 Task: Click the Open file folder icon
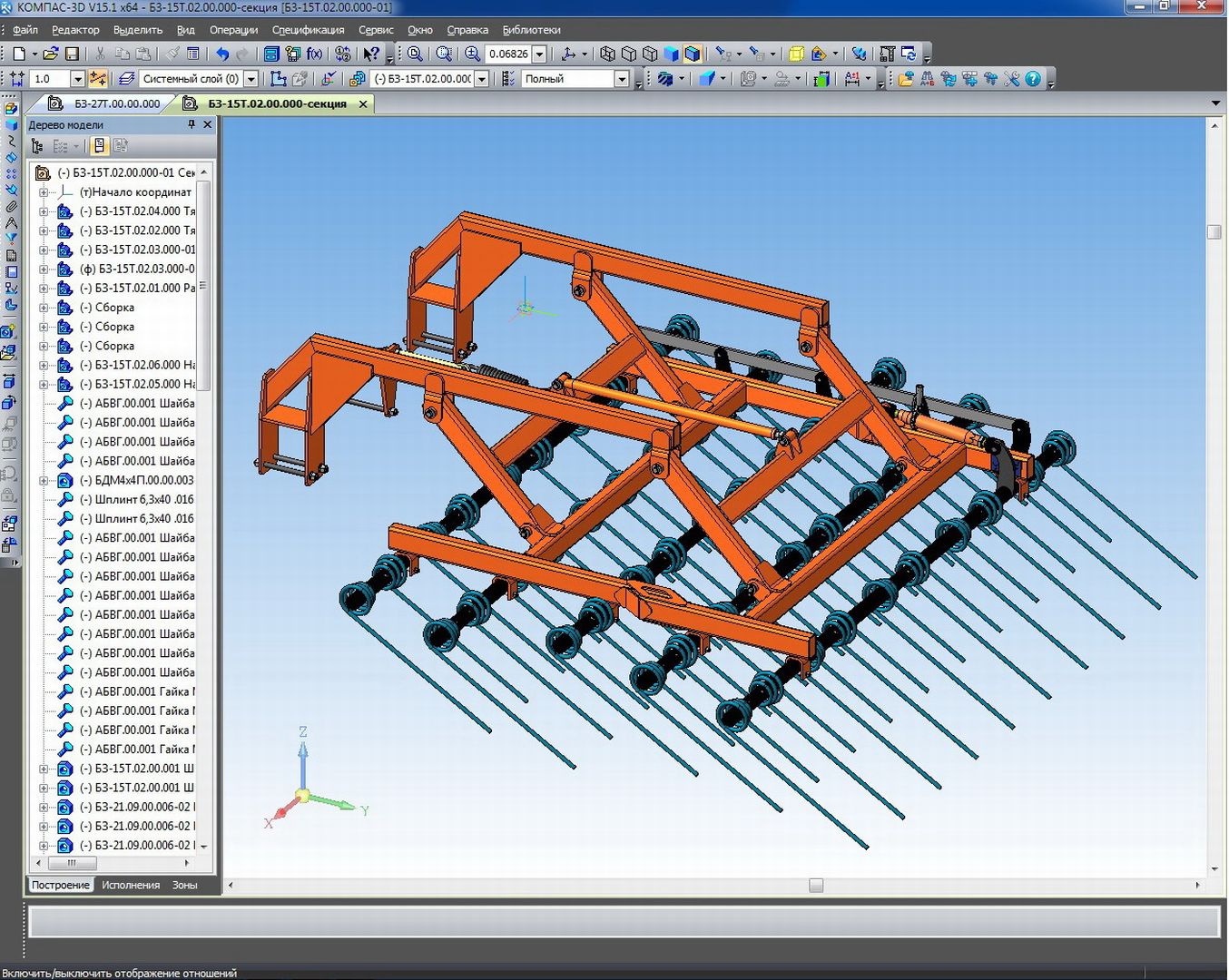click(x=51, y=54)
